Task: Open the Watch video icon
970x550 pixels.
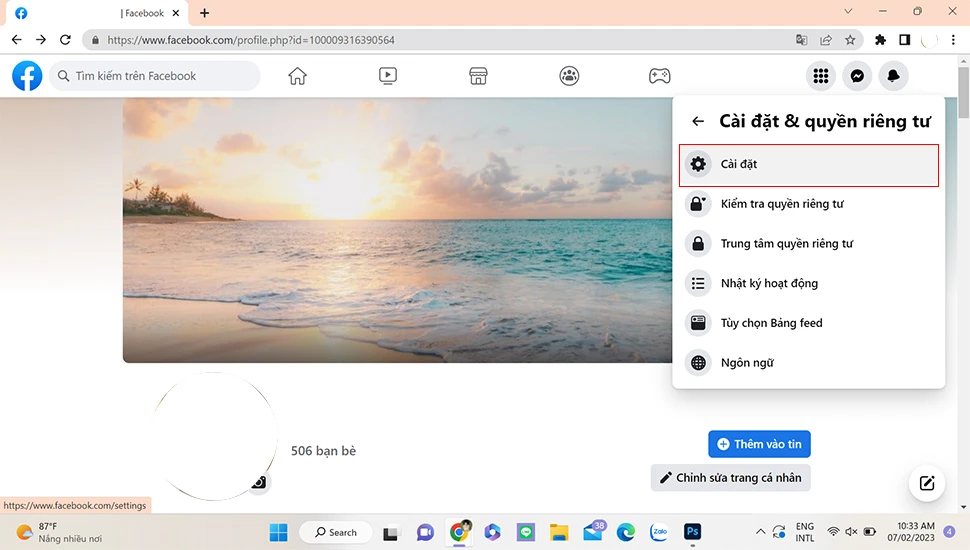Action: (388, 76)
